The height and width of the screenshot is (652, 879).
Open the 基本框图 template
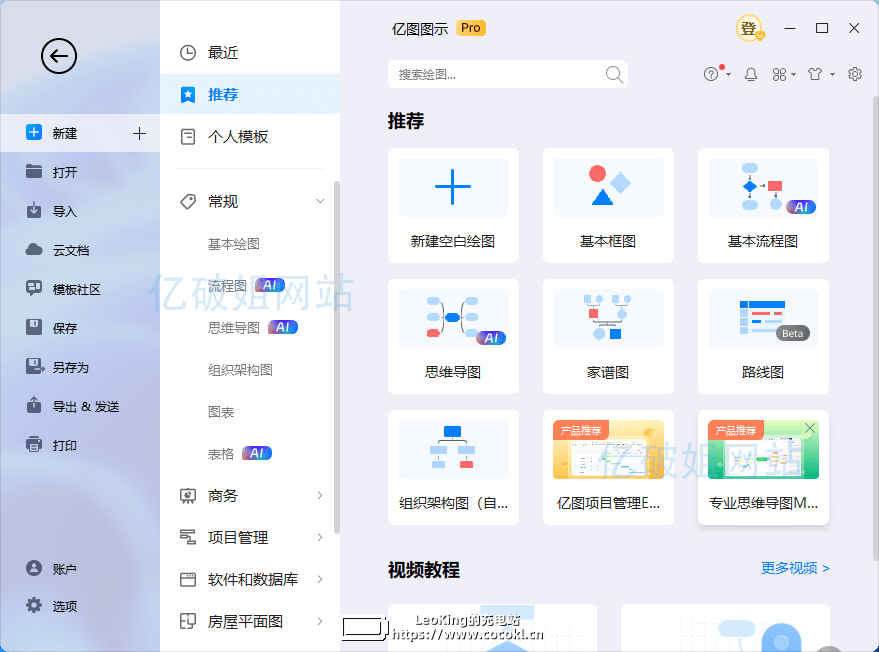[608, 206]
